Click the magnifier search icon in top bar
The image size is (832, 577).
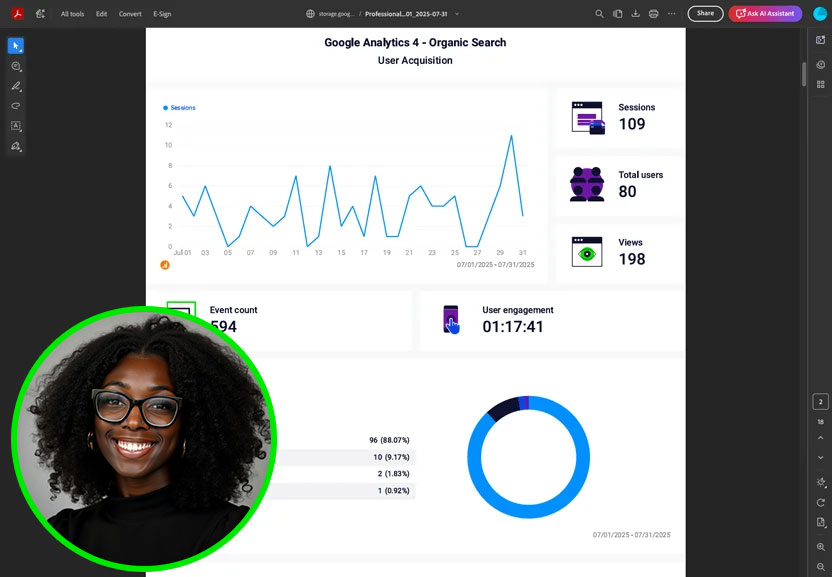click(599, 14)
